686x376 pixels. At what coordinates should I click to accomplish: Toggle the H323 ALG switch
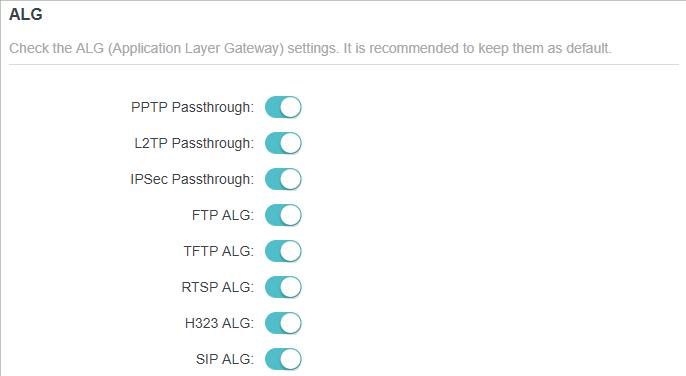pyautogui.click(x=283, y=323)
